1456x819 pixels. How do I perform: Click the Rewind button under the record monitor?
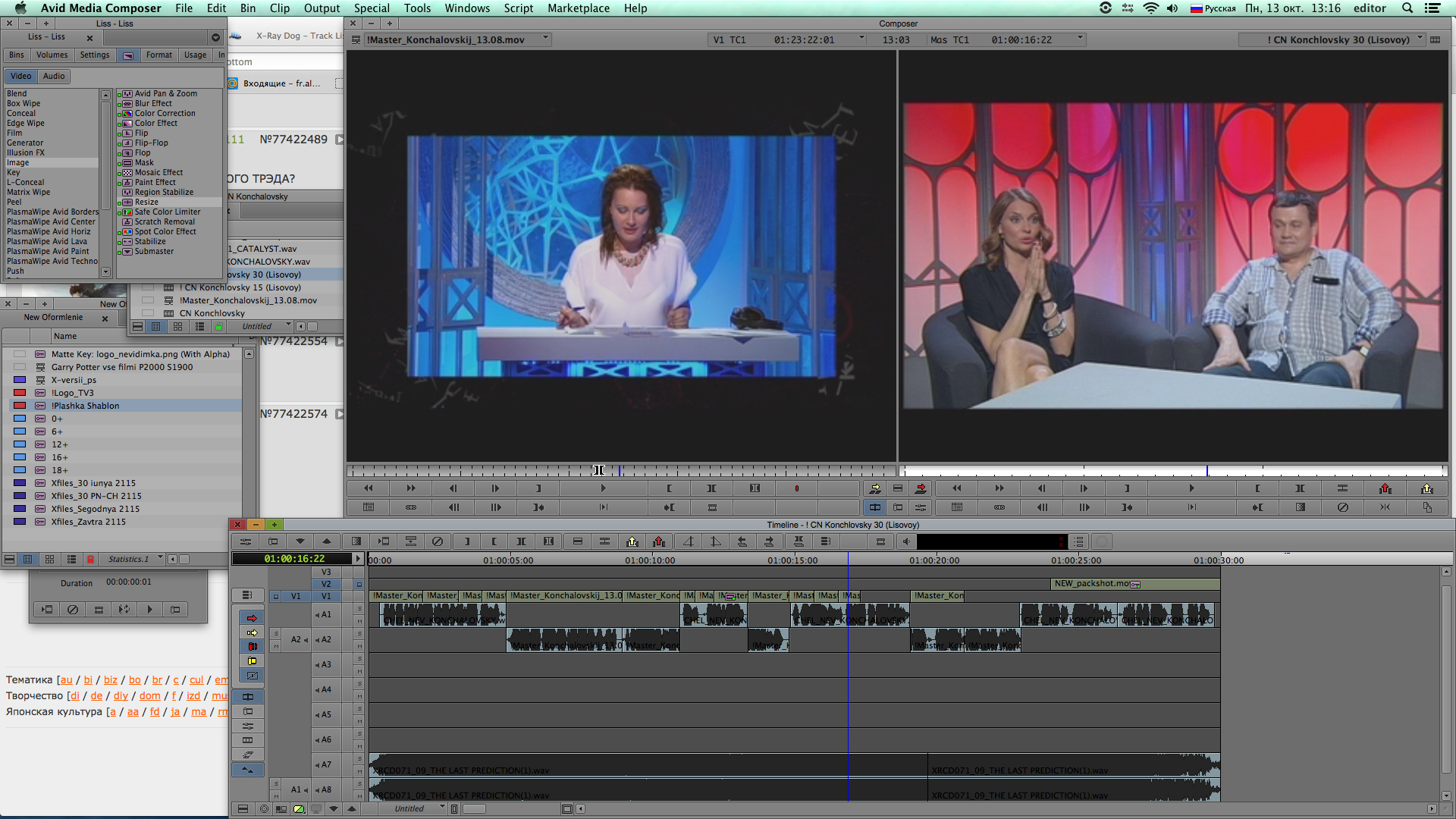click(956, 488)
